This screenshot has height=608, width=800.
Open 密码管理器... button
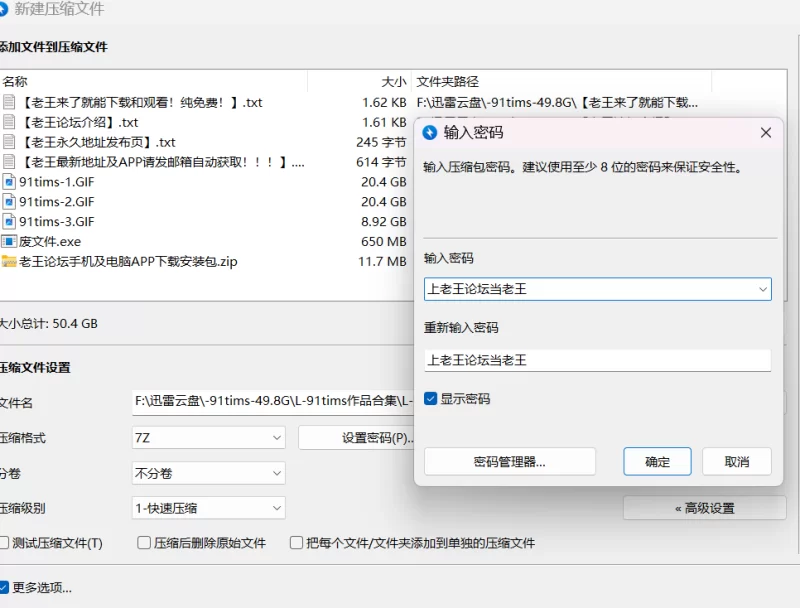(x=510, y=462)
